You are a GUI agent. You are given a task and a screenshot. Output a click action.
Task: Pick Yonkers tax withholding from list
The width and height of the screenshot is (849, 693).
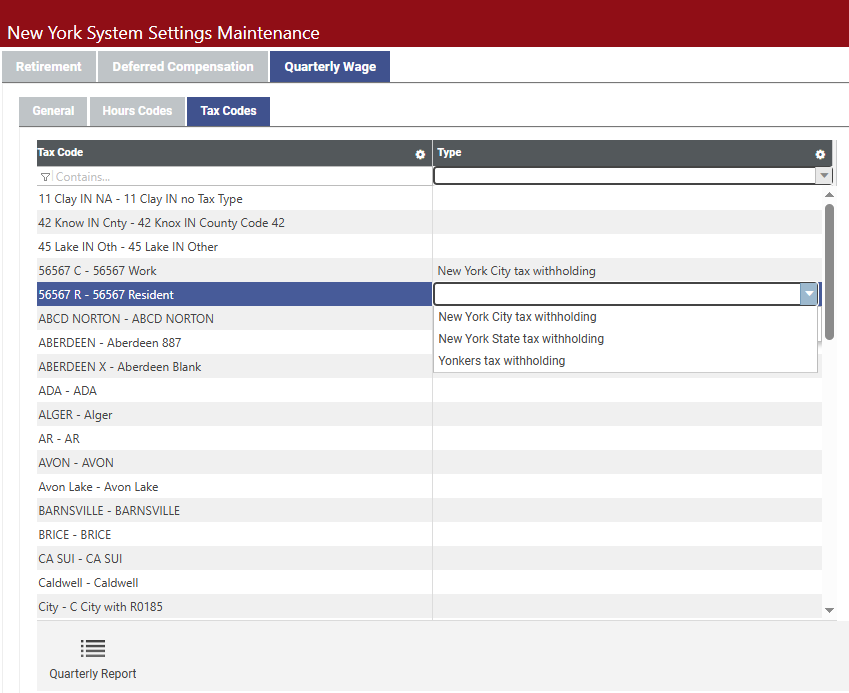click(x=501, y=361)
